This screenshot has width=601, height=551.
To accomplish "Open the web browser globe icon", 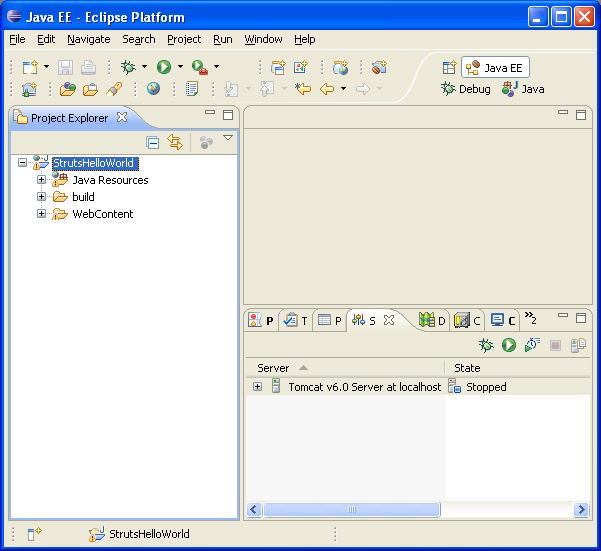I will coord(153,89).
